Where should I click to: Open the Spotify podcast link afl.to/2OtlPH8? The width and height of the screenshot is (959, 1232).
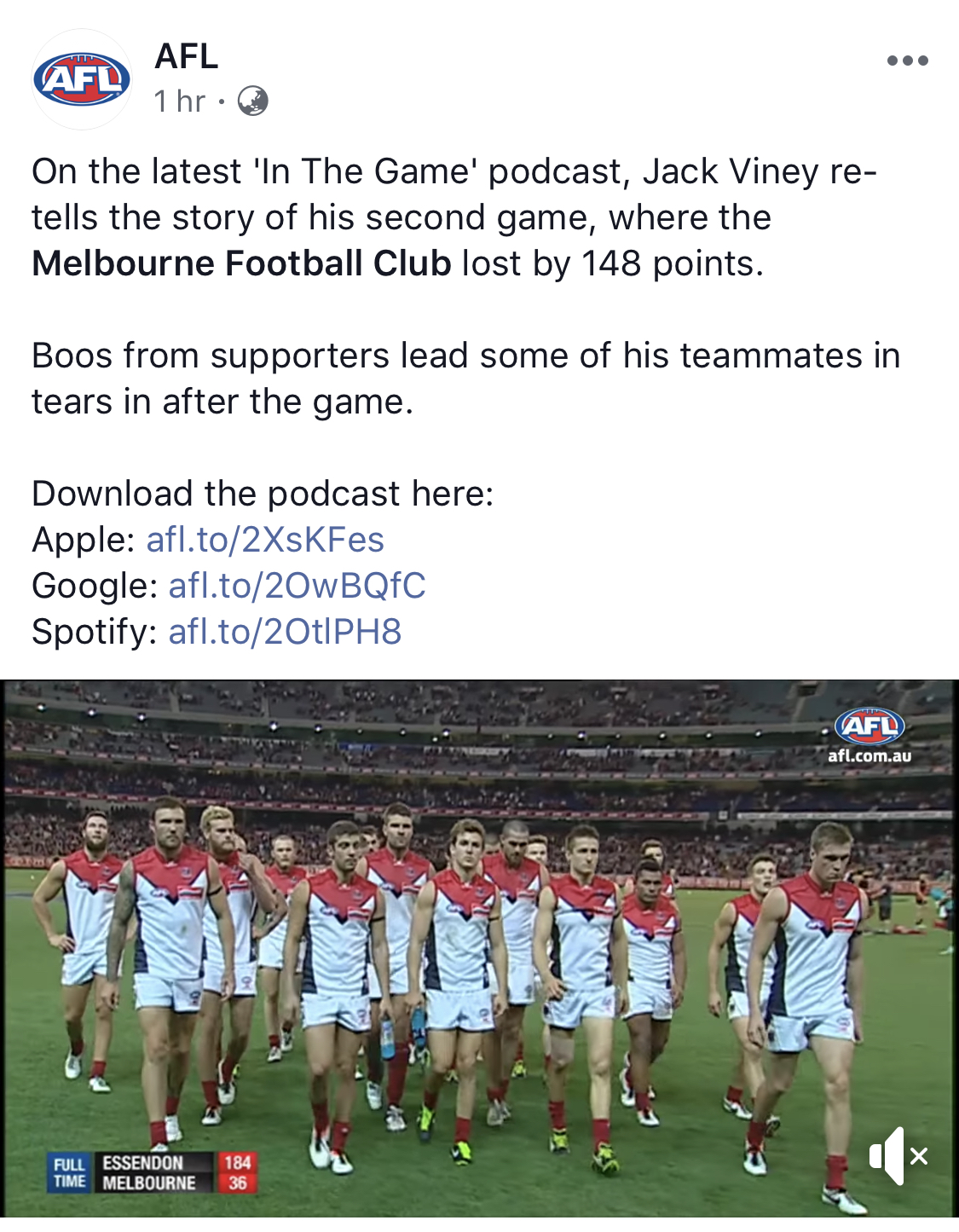[x=285, y=632]
